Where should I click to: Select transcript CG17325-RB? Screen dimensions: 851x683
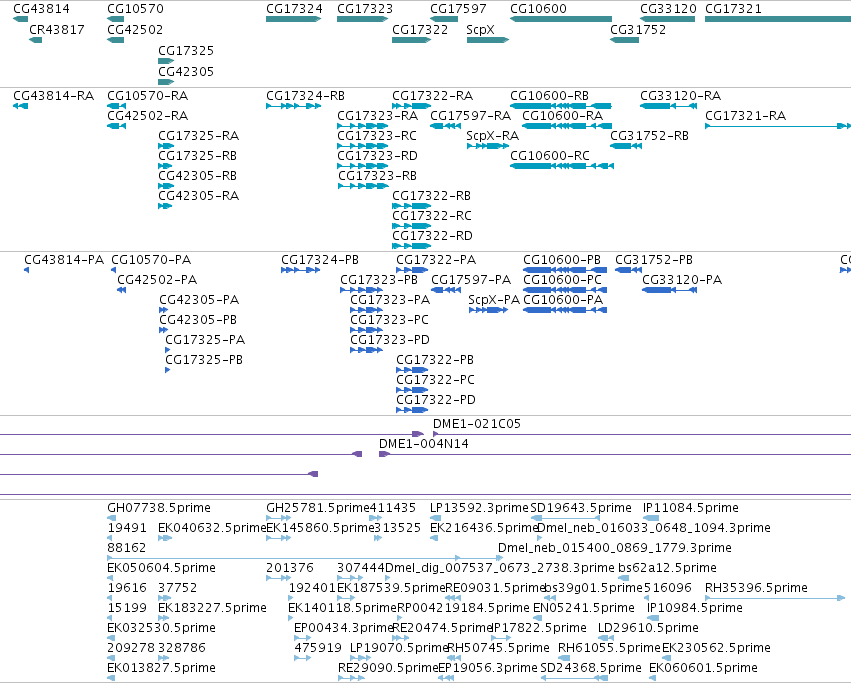(198, 156)
